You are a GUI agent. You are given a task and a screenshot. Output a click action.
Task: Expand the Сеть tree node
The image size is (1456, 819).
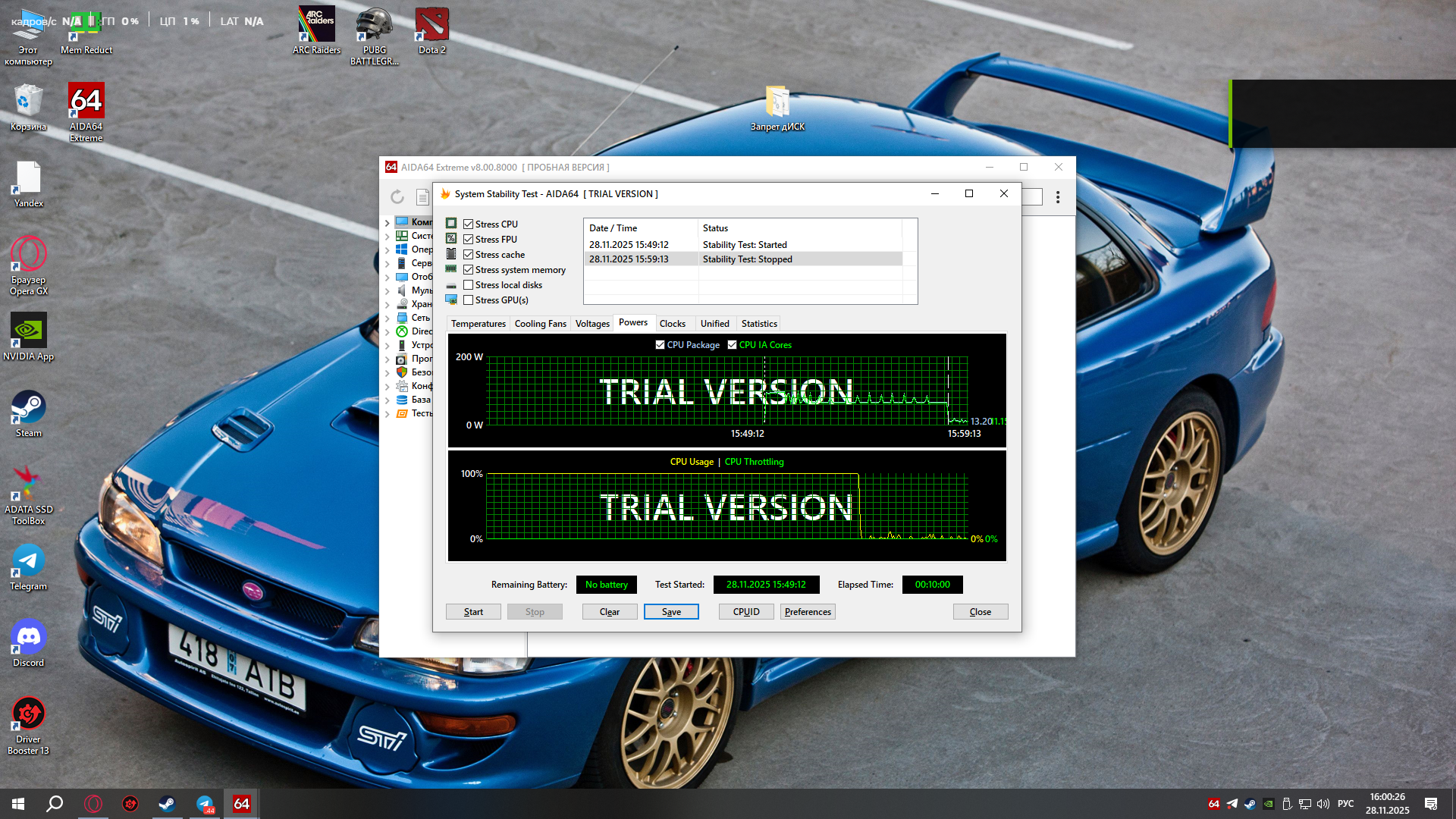(388, 318)
